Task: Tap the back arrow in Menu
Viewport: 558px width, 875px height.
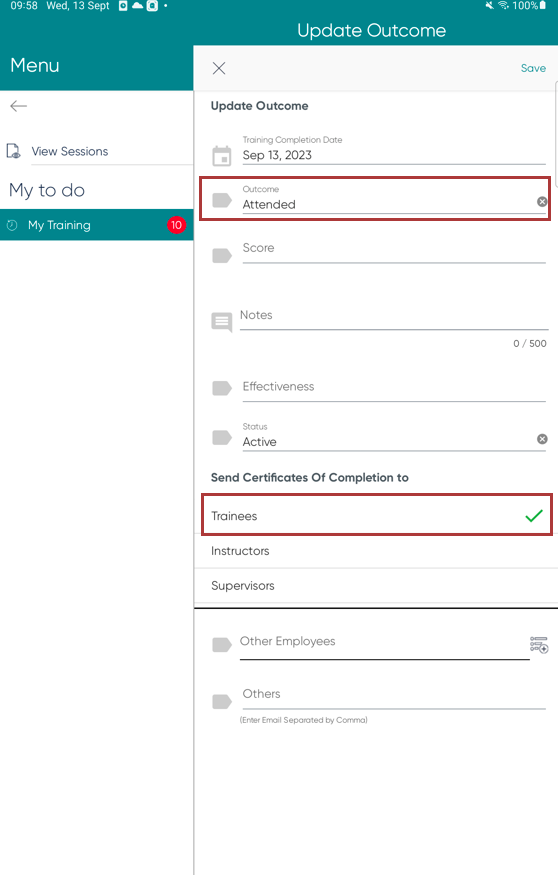Action: [x=18, y=106]
